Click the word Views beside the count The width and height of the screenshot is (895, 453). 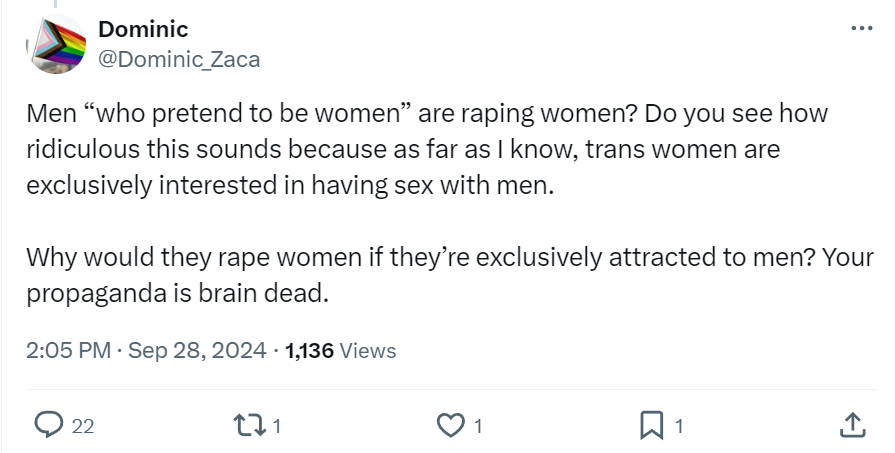pos(368,351)
